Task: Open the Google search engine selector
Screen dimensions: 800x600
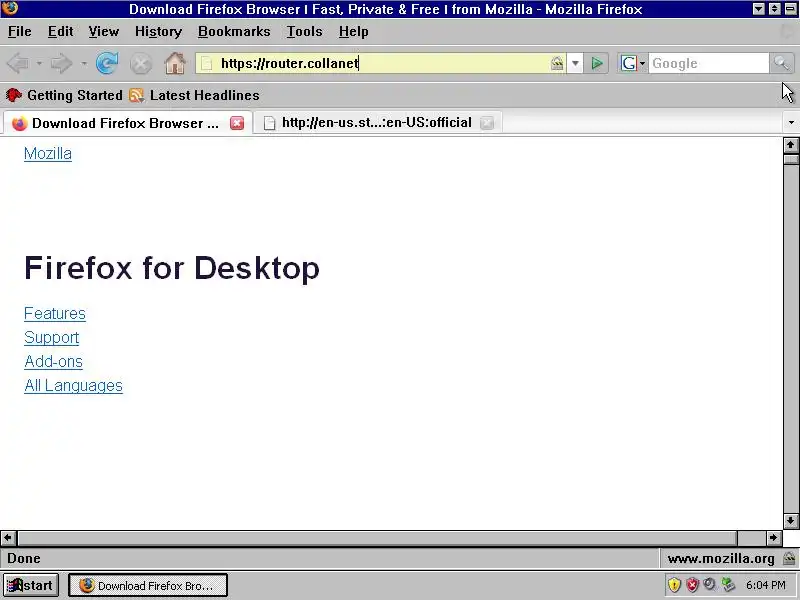Action: [633, 63]
